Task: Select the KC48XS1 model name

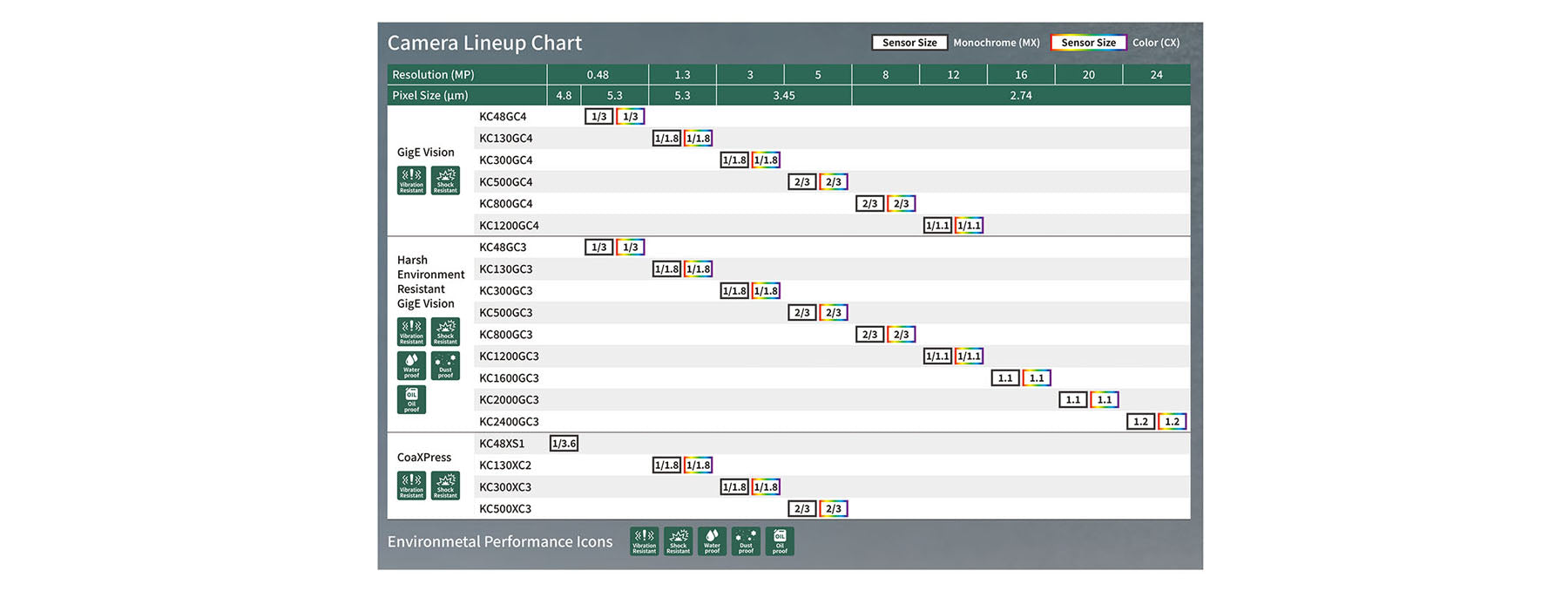Action: click(502, 444)
